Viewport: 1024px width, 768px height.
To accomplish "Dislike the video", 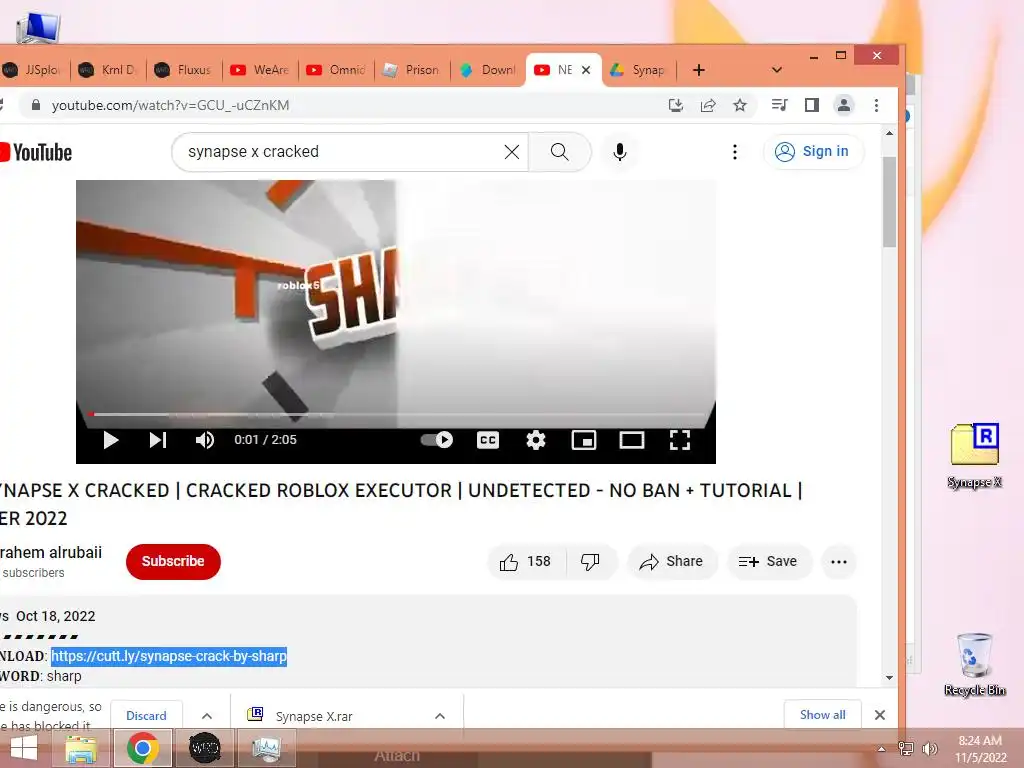I will [590, 562].
